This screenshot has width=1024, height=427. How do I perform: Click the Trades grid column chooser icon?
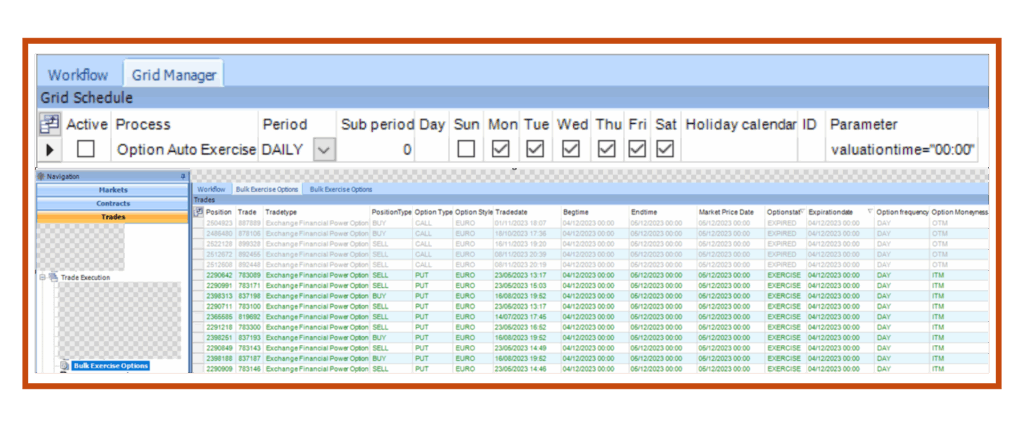198,212
